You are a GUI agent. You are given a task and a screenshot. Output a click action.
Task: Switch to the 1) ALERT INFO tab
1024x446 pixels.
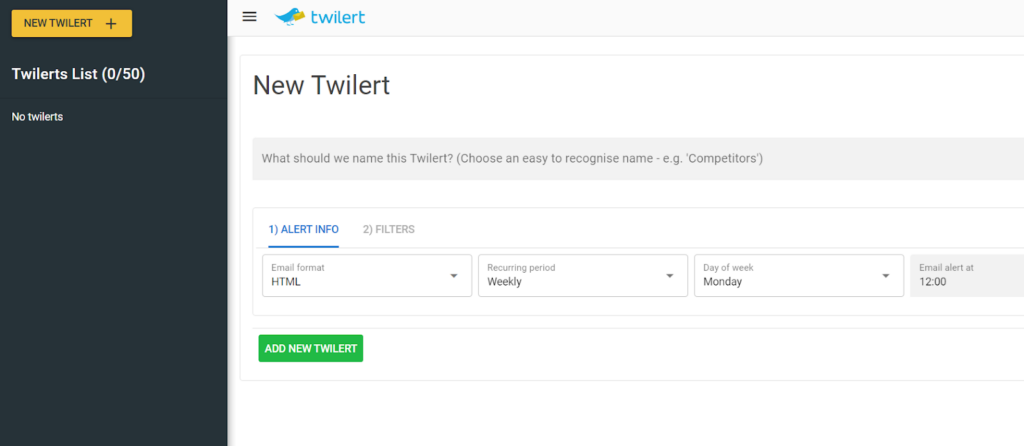pos(303,229)
